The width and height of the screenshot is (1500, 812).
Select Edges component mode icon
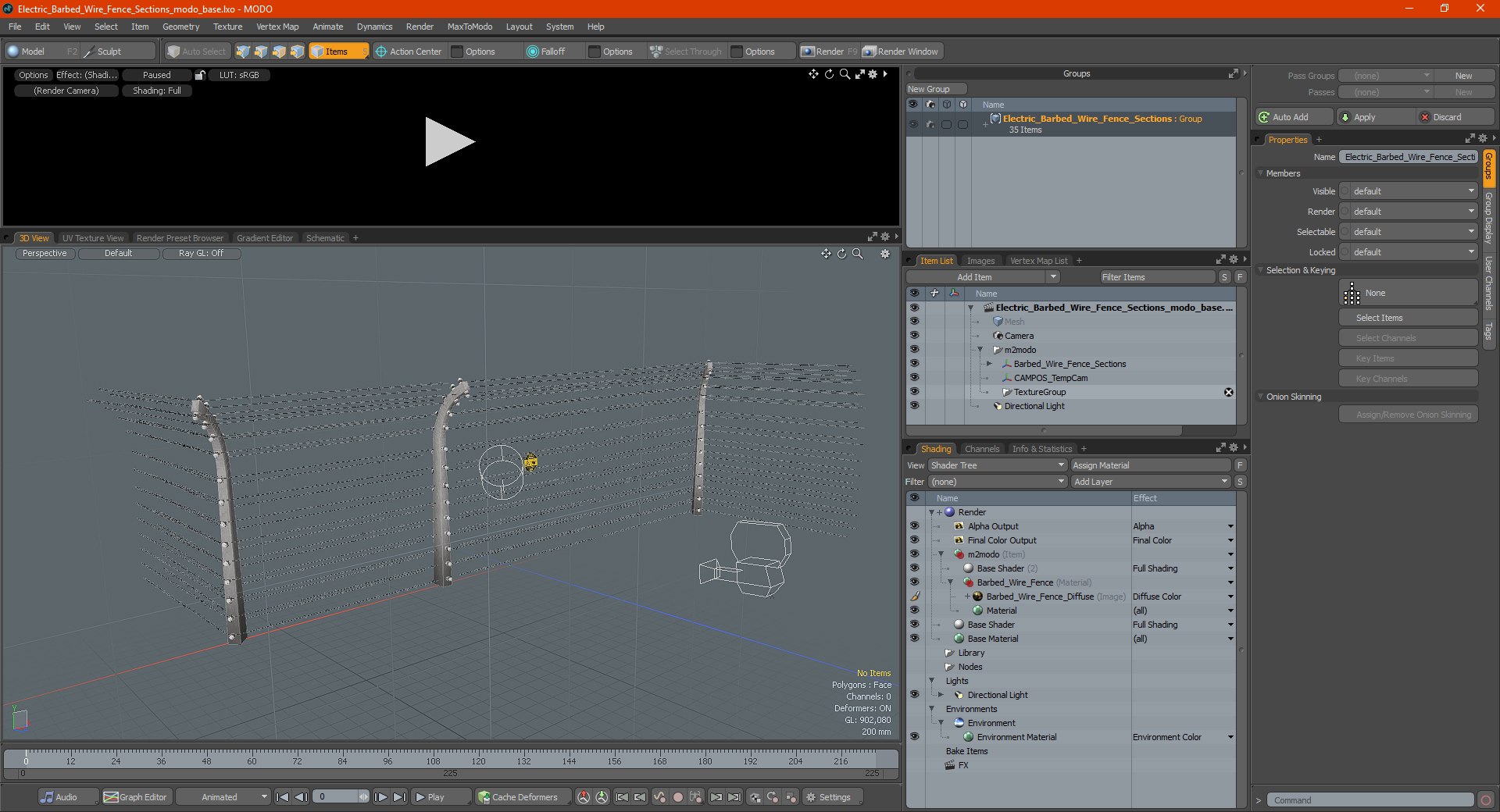[x=261, y=52]
